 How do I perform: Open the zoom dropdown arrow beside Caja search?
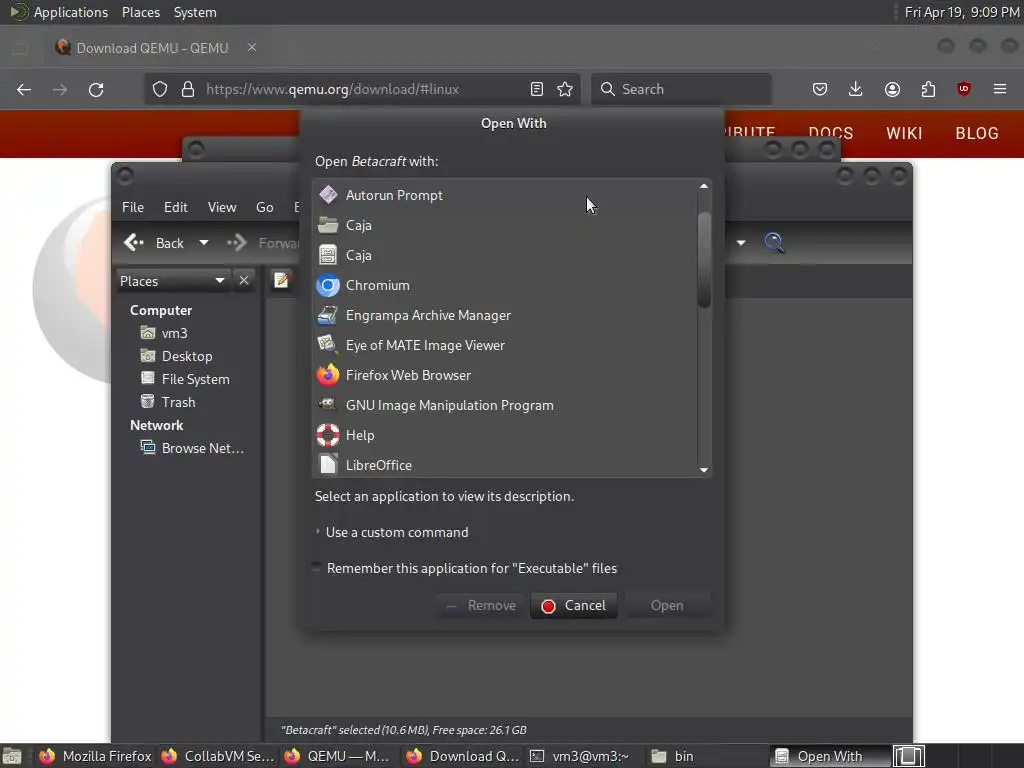point(741,243)
